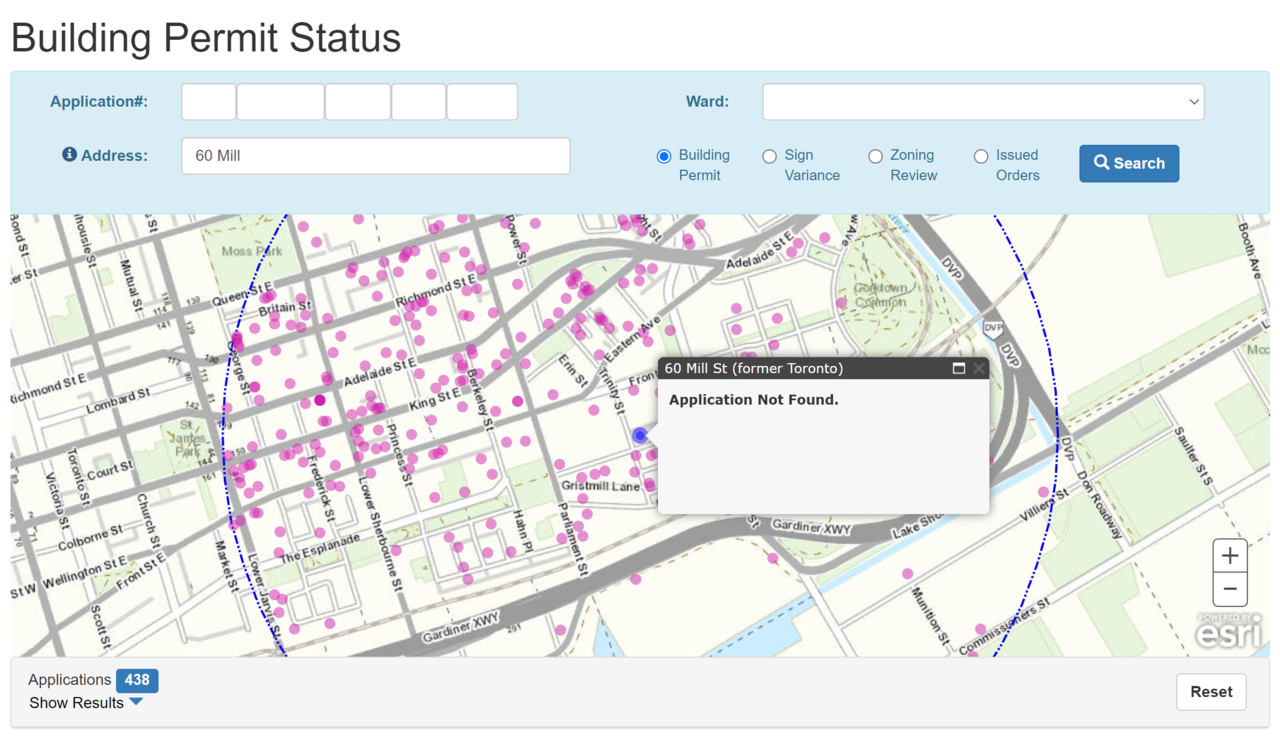
Task: Click the esri logo on map
Action: coord(1229,630)
